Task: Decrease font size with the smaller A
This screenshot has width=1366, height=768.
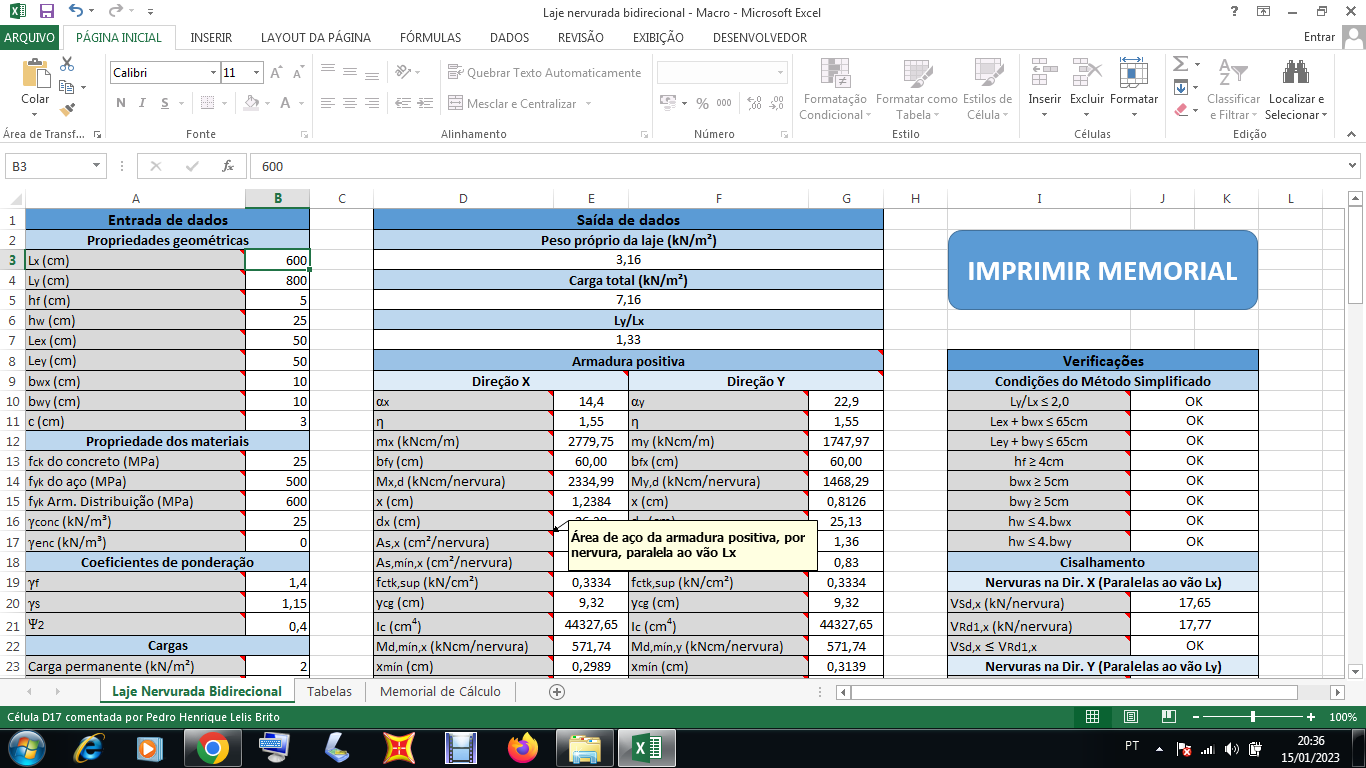Action: 298,73
